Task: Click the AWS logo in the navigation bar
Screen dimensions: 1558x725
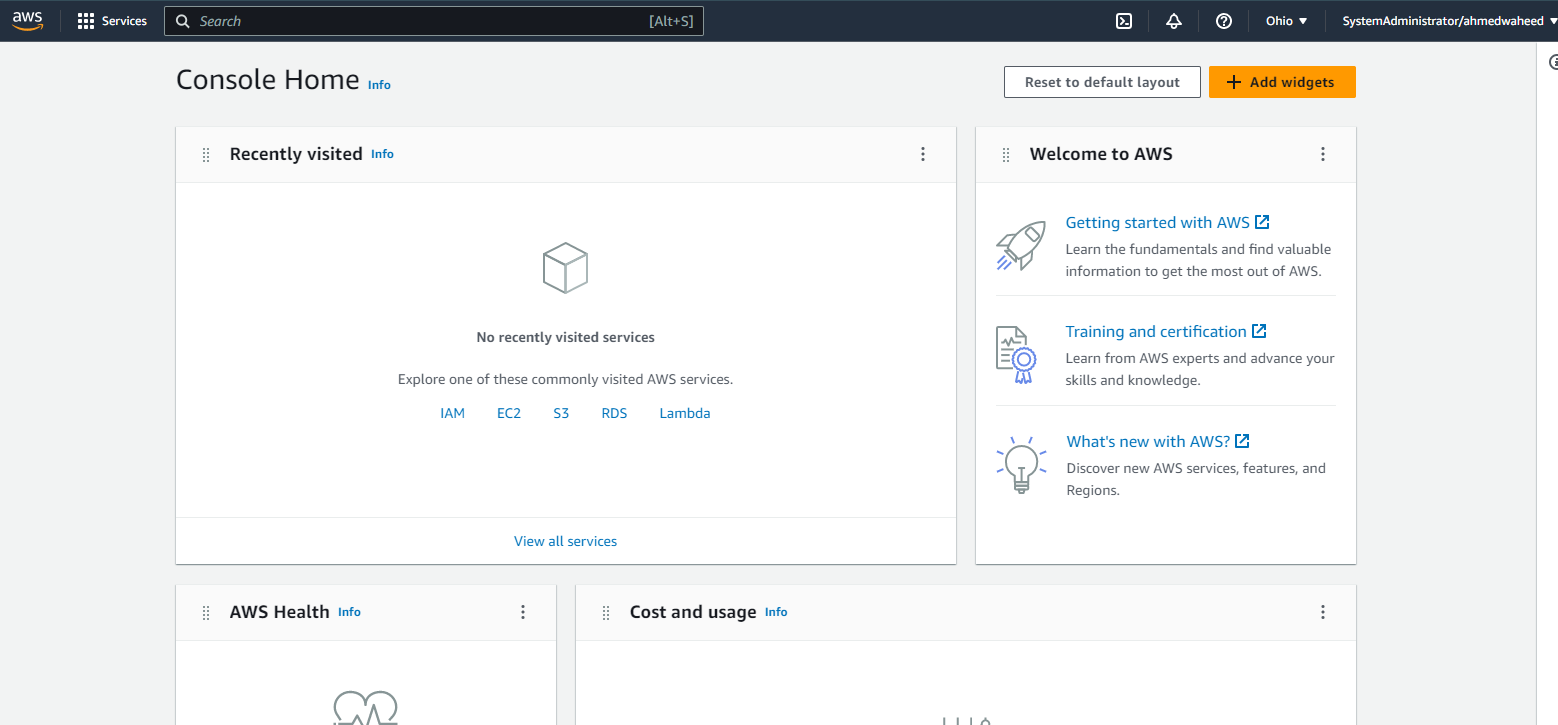Action: click(27, 20)
